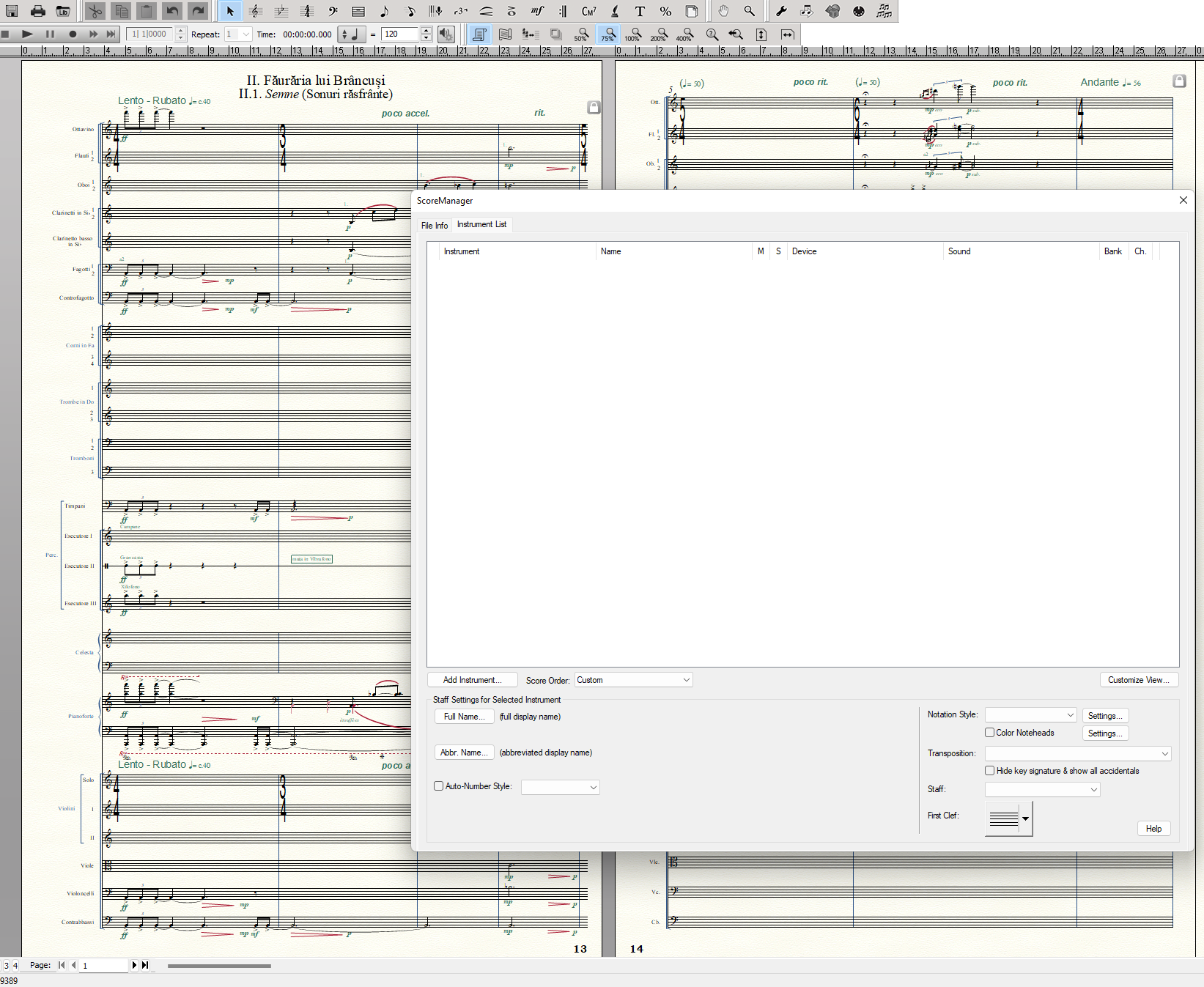Click the Lyrics tool
Viewport: 1204px width, 987px height.
coord(615,11)
